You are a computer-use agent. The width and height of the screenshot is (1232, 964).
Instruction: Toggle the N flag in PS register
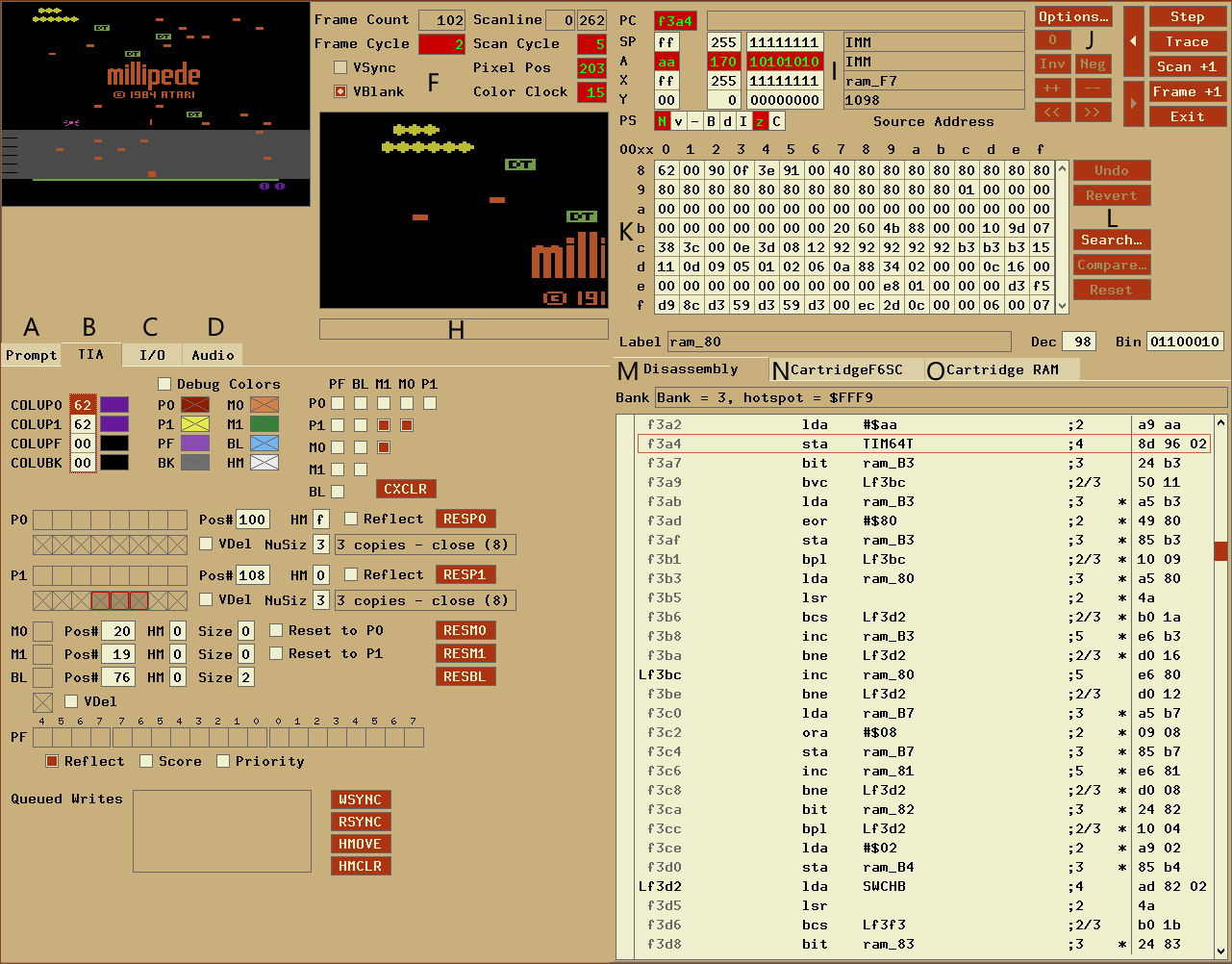tap(662, 121)
